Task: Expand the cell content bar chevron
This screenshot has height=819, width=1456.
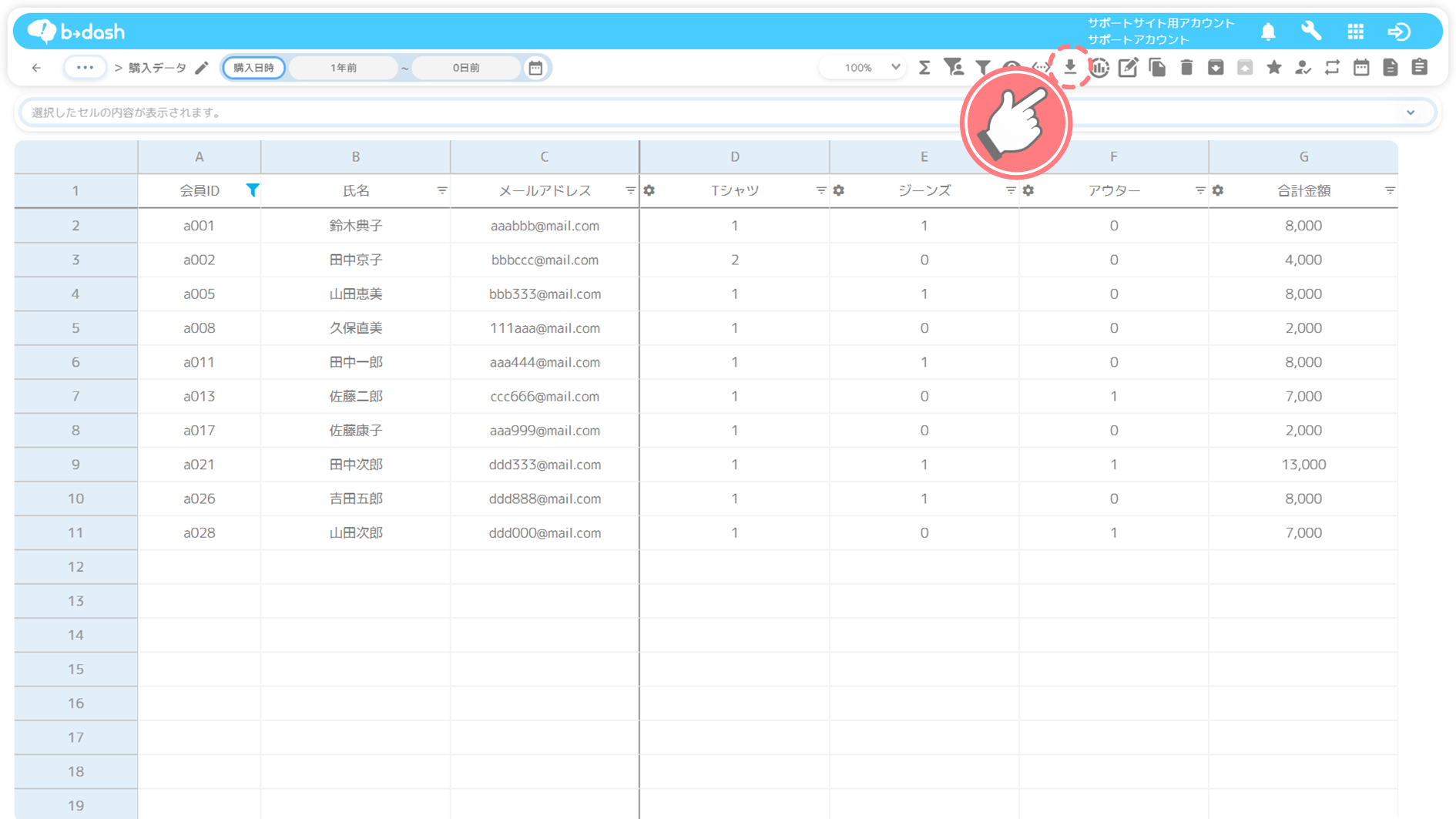Action: point(1411,112)
